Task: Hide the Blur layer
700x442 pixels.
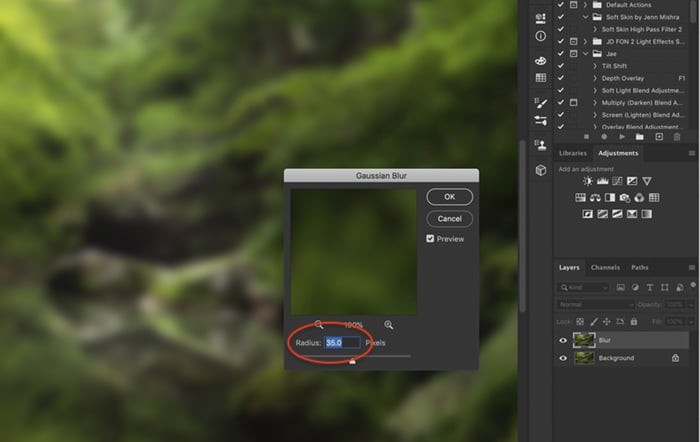Action: [563, 340]
